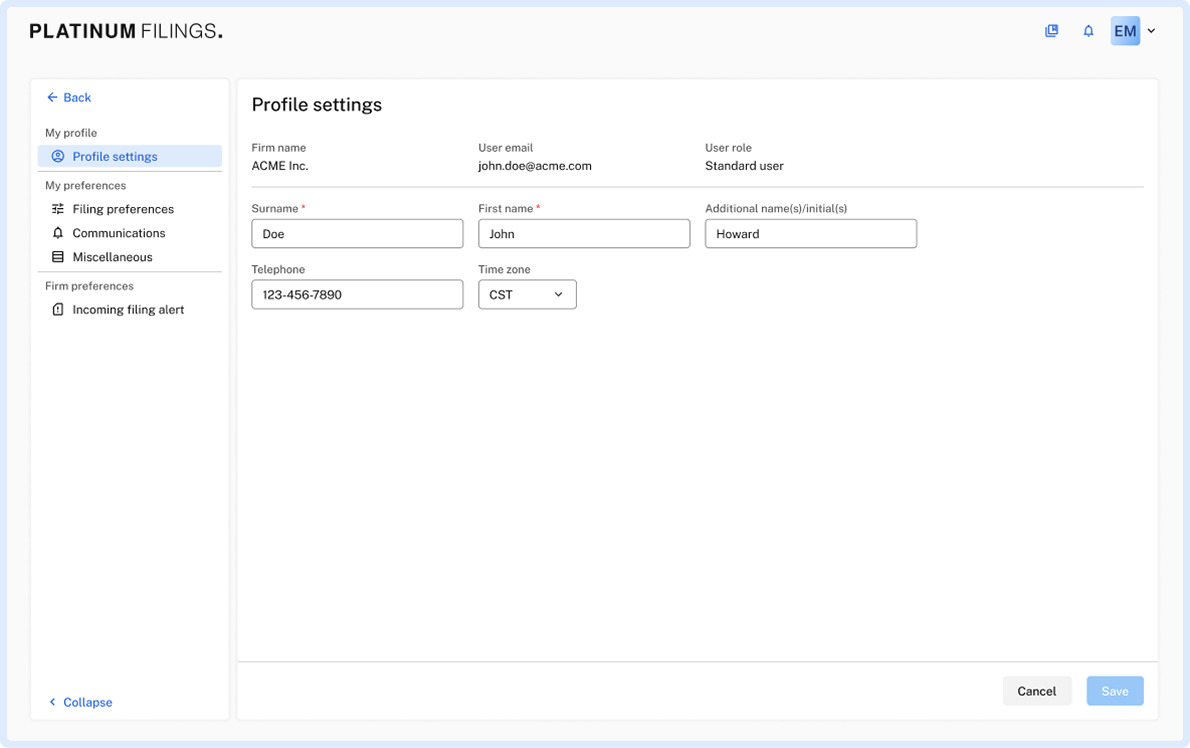Viewport: 1190px width, 748px height.
Task: Click the Communications bell icon
Action: coord(58,233)
